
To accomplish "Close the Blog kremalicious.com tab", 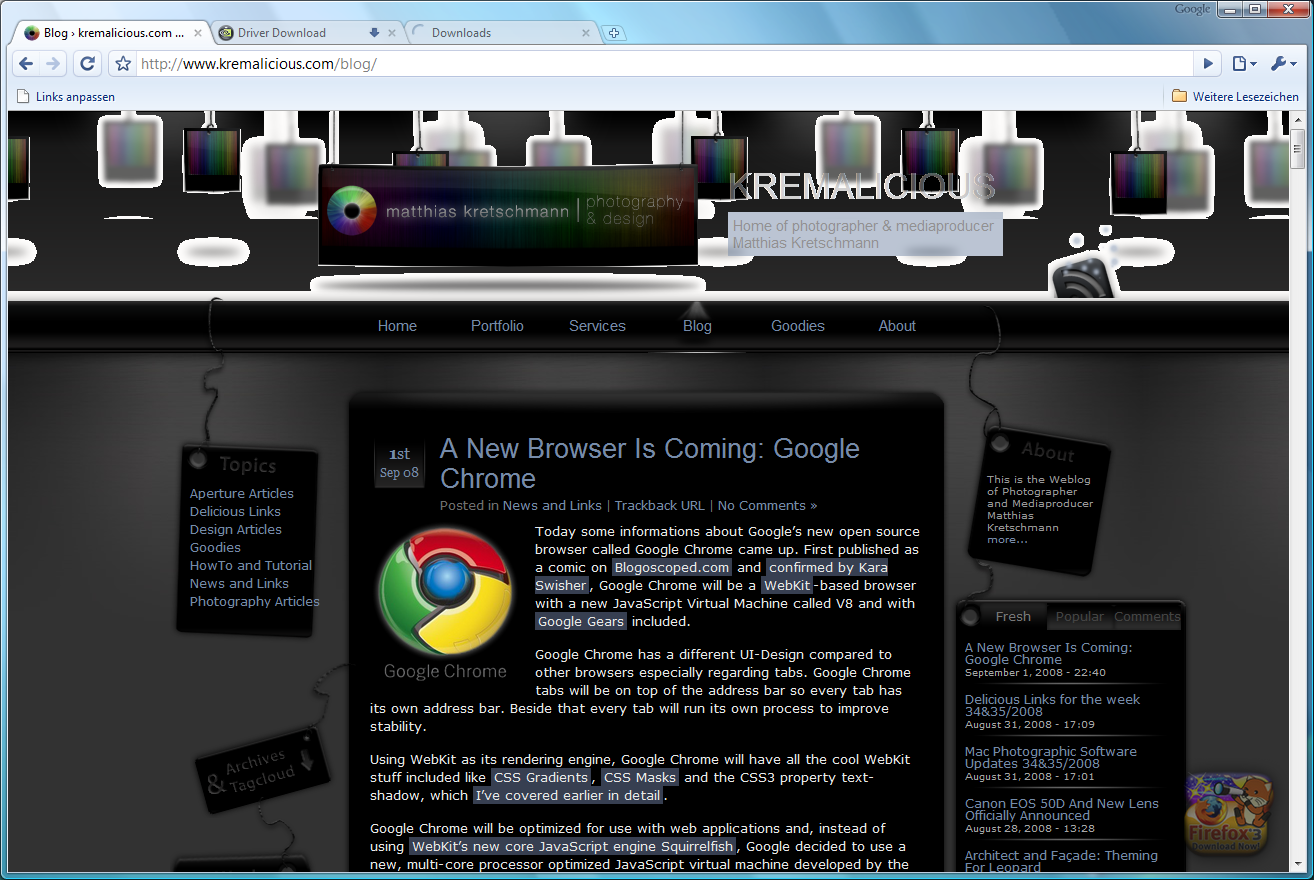I will click(x=198, y=33).
